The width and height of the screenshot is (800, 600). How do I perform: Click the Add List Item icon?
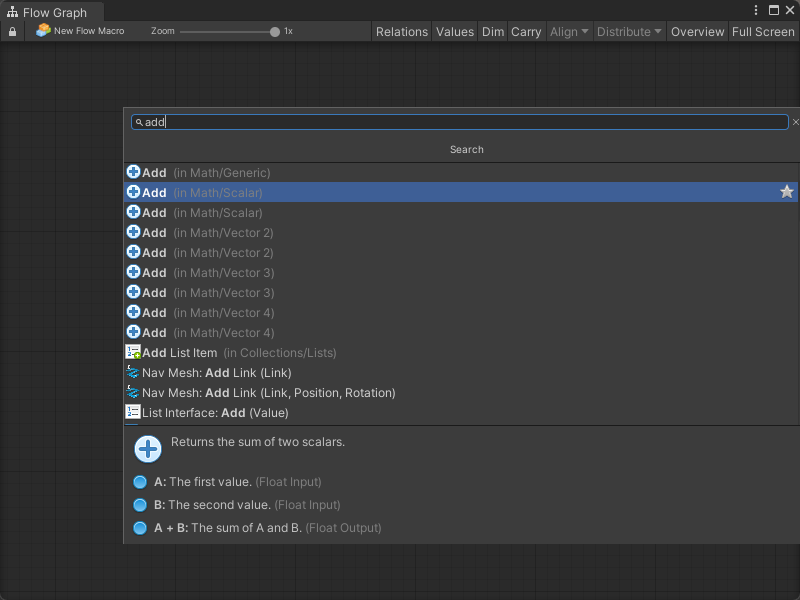click(133, 352)
